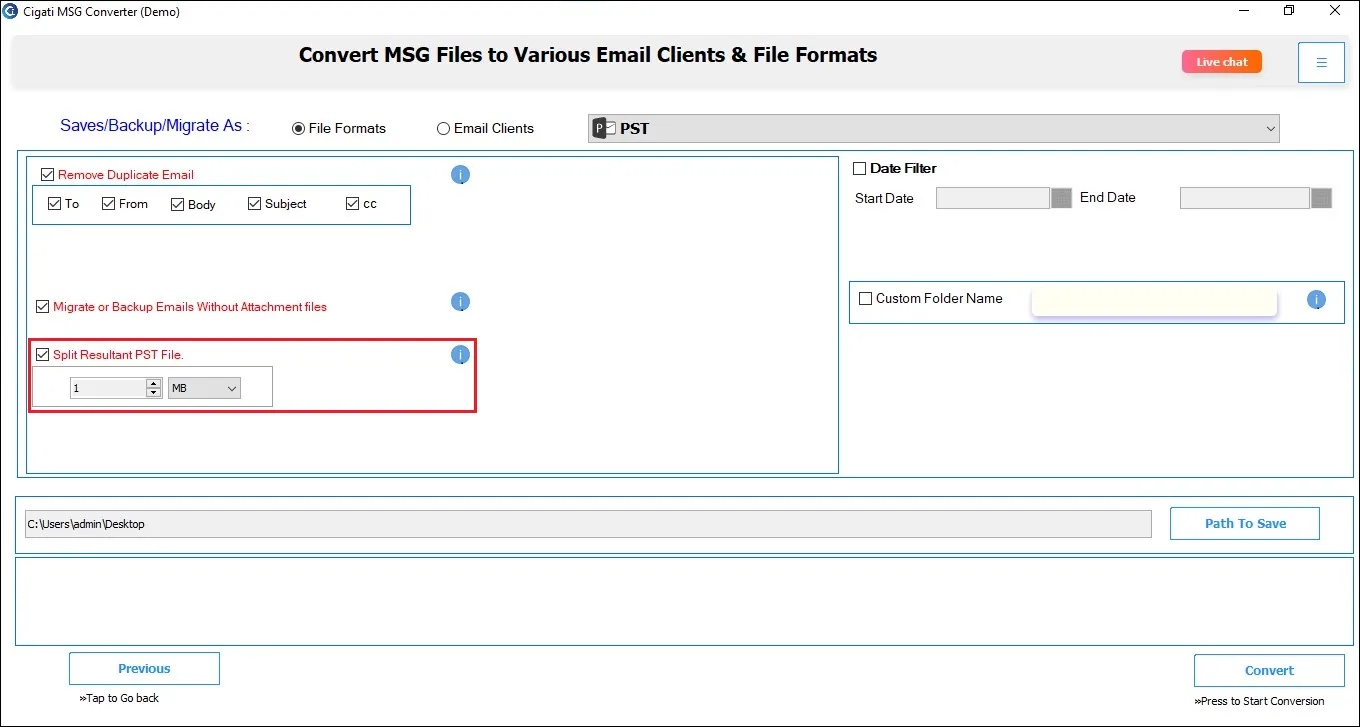Click the Start Date input field
Viewport: 1360px width, 727px height.
[x=993, y=198]
